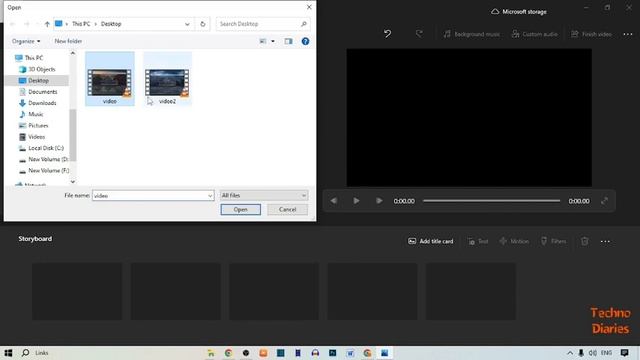
Task: Open the storyboard ellipsis menu
Action: click(605, 241)
